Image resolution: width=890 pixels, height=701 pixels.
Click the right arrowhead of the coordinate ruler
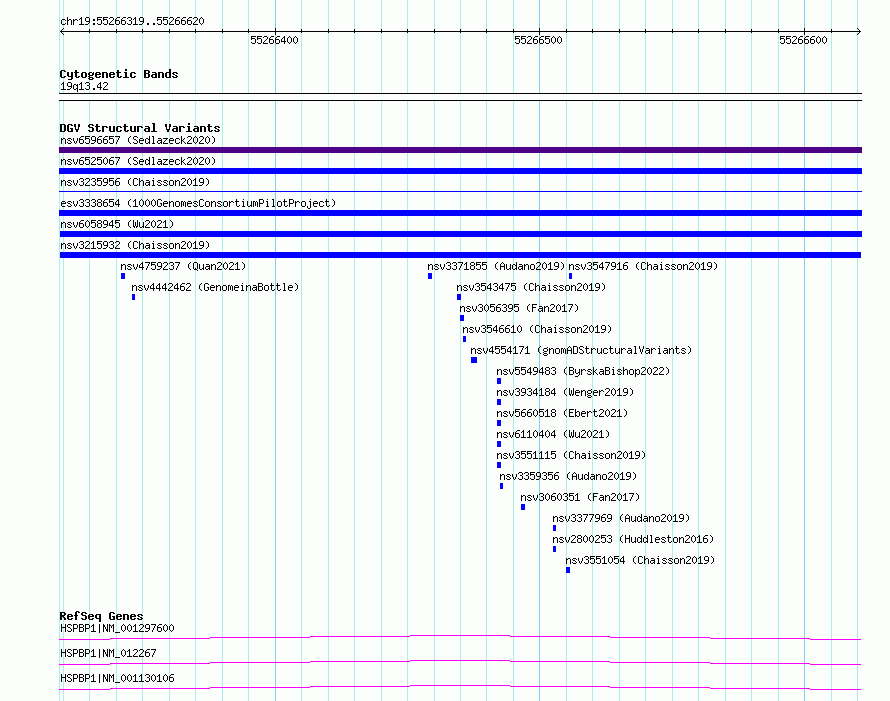coord(859,32)
